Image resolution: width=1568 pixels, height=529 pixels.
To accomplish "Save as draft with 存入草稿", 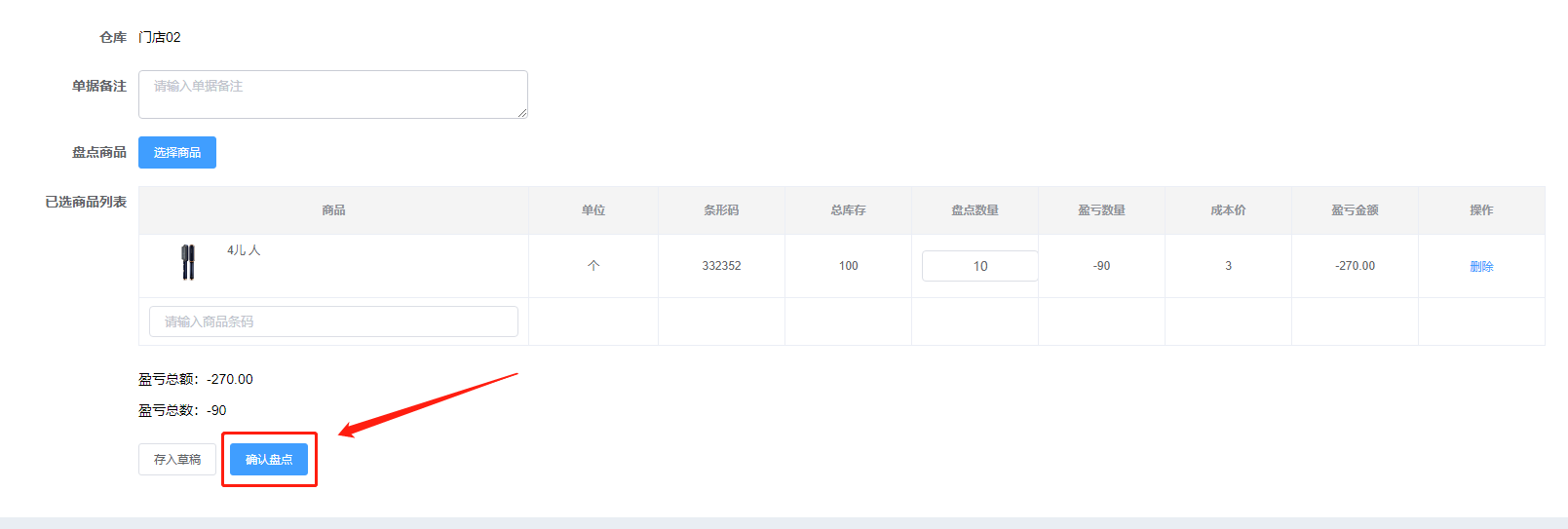I will [x=177, y=460].
